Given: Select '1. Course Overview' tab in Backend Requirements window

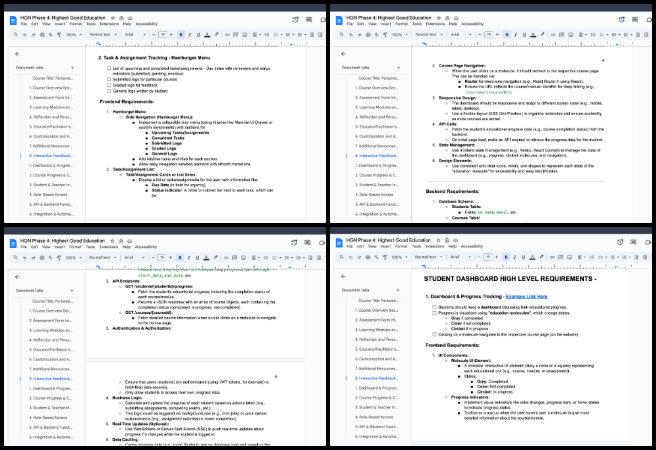Looking at the screenshot, I should click(377, 88).
